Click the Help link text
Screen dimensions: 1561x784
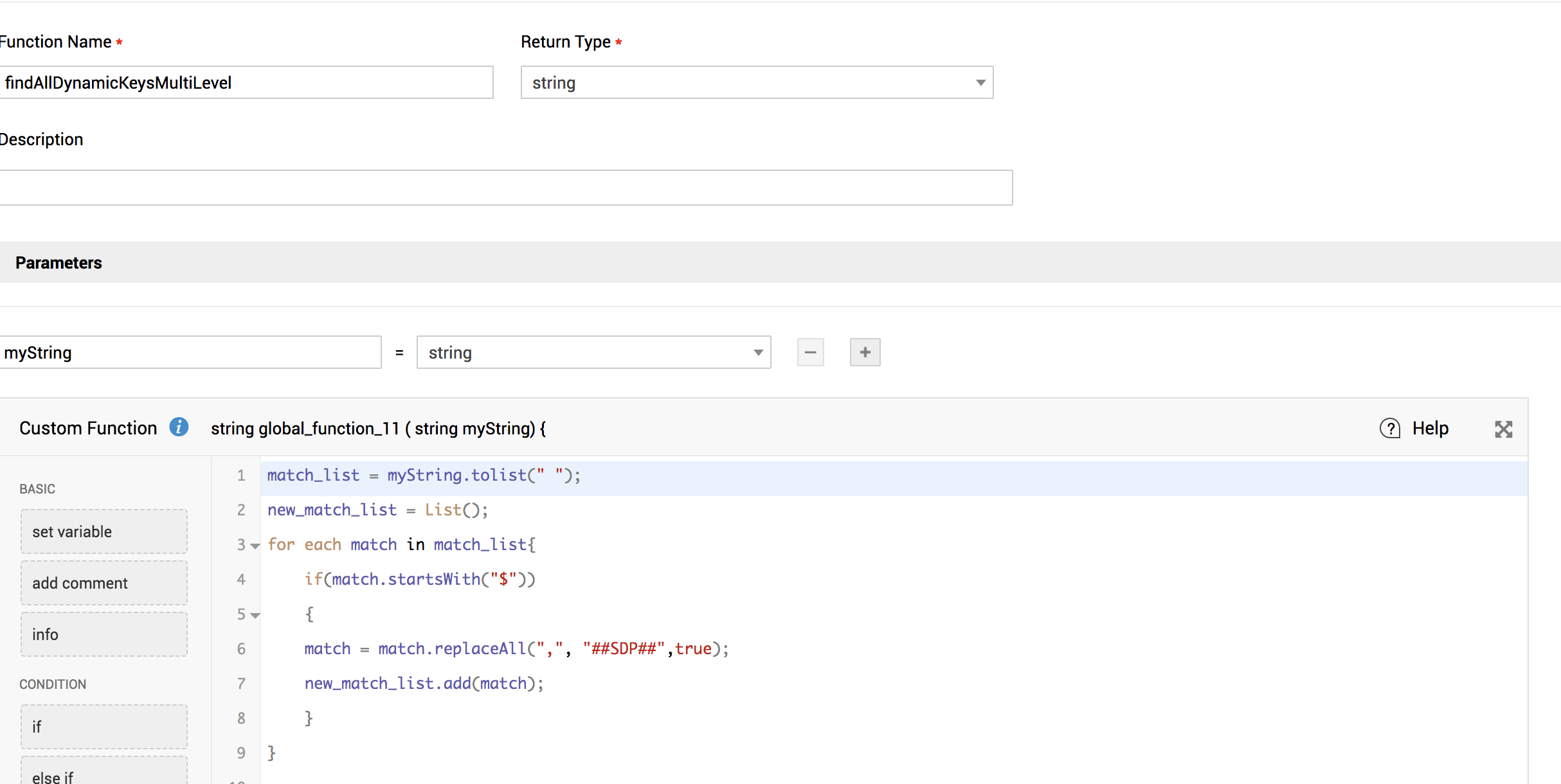click(1430, 429)
